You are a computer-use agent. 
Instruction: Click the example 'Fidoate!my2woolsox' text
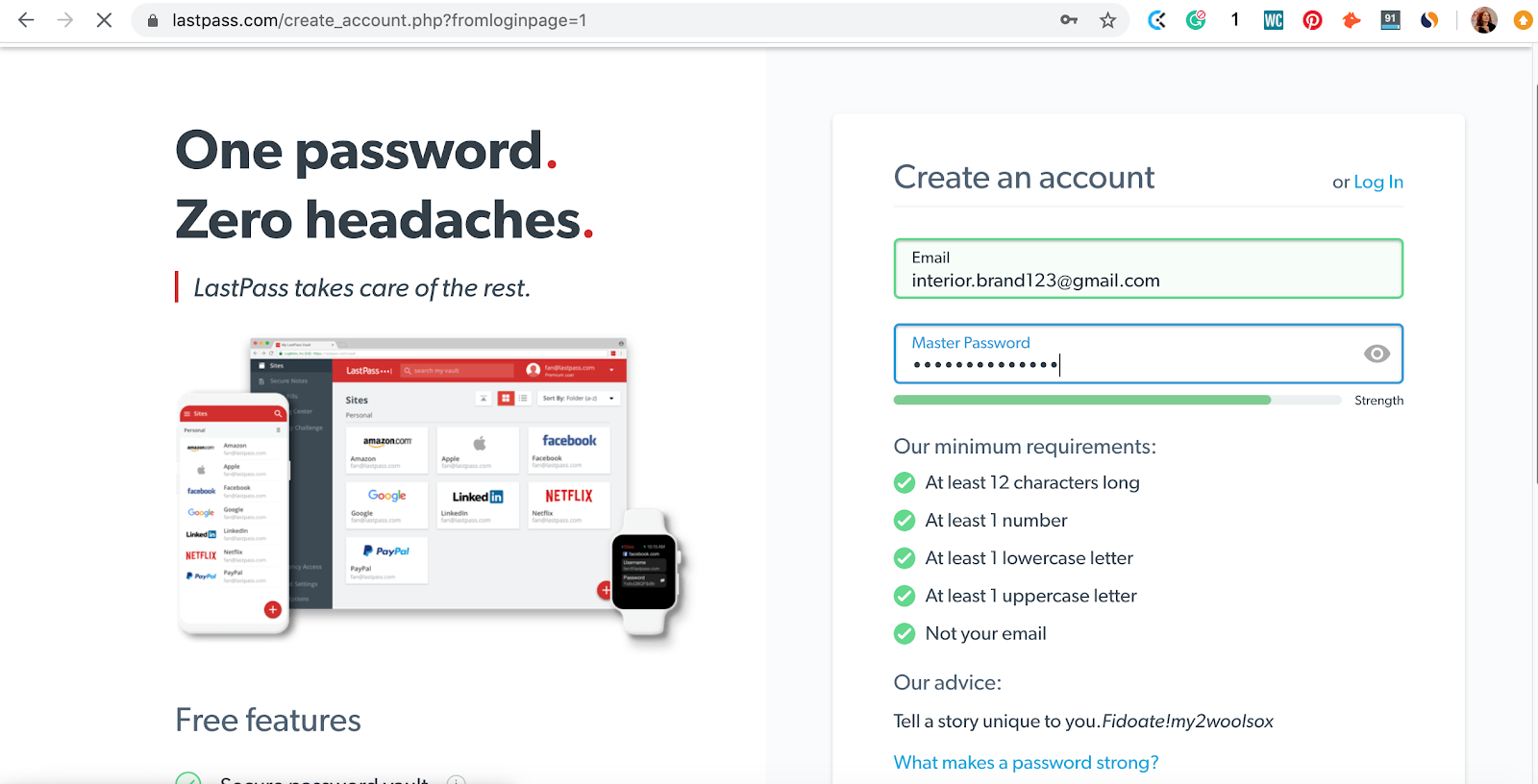(x=1188, y=722)
